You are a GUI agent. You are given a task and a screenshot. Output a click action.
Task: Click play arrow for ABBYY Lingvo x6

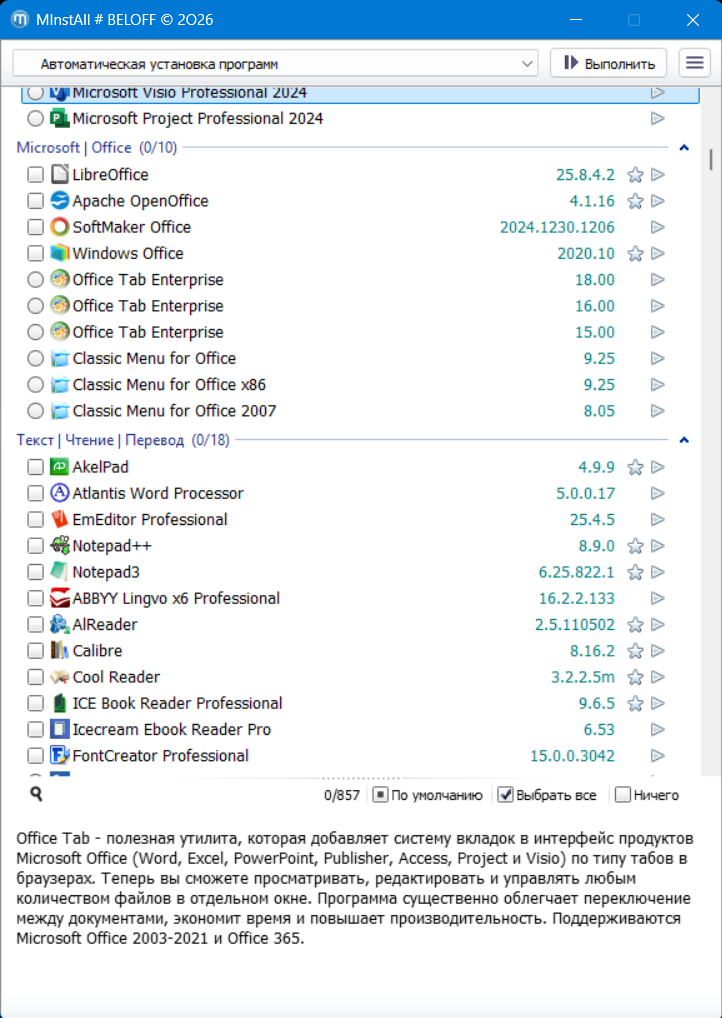(x=658, y=598)
